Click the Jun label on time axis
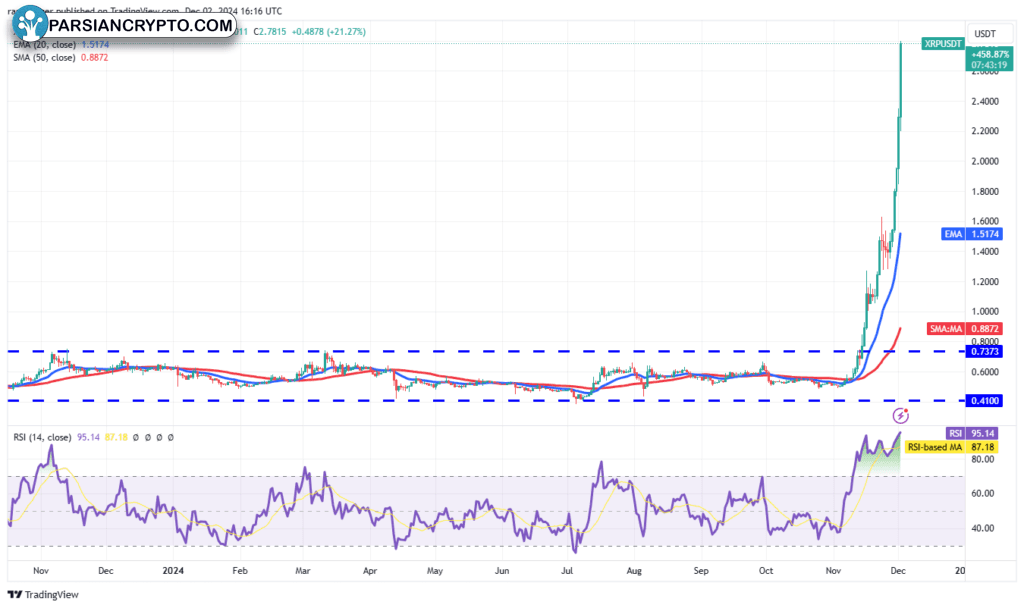 [502, 571]
